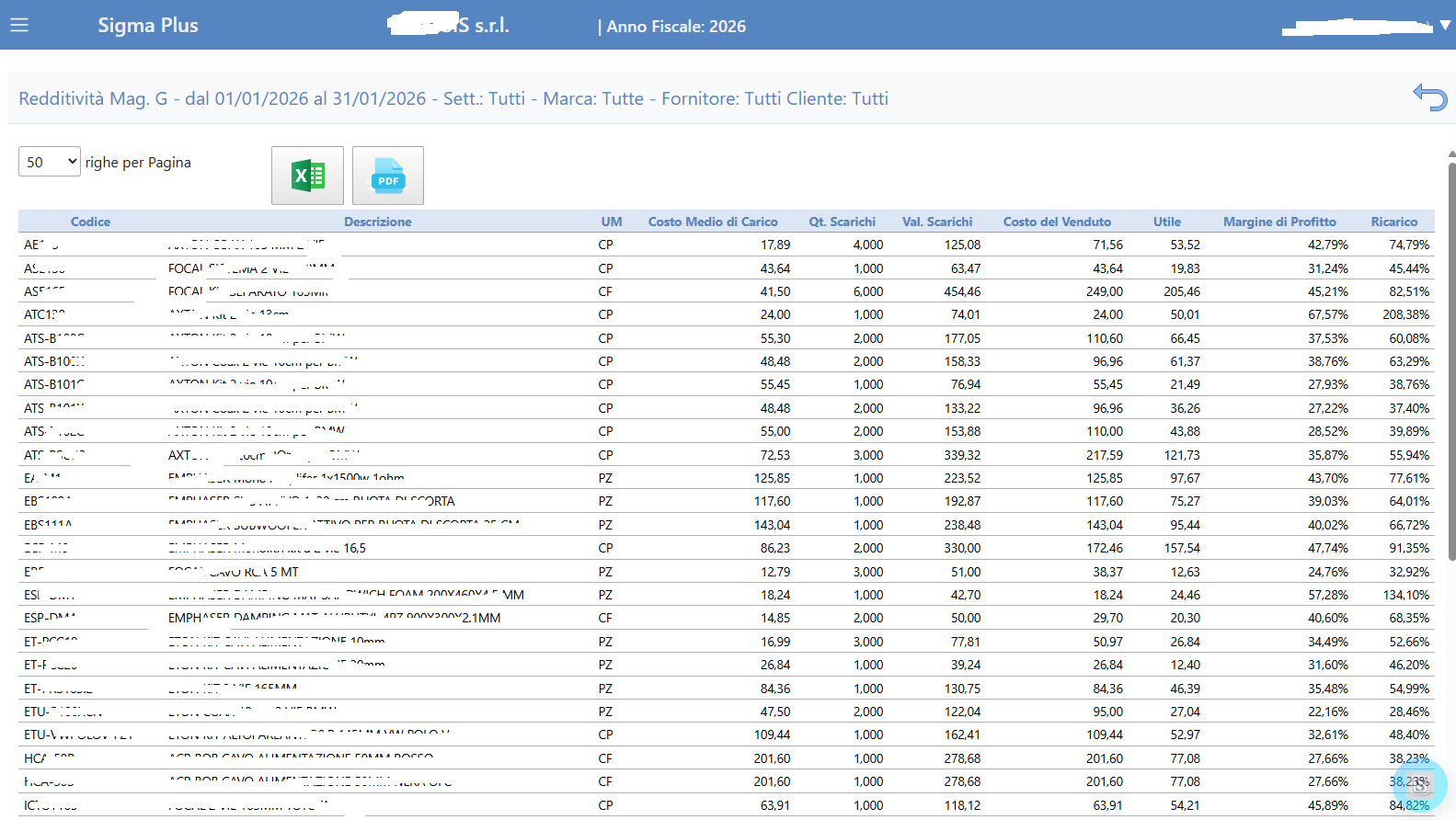1456x820 pixels.
Task: Click the Ricarico column header
Action: click(1393, 222)
